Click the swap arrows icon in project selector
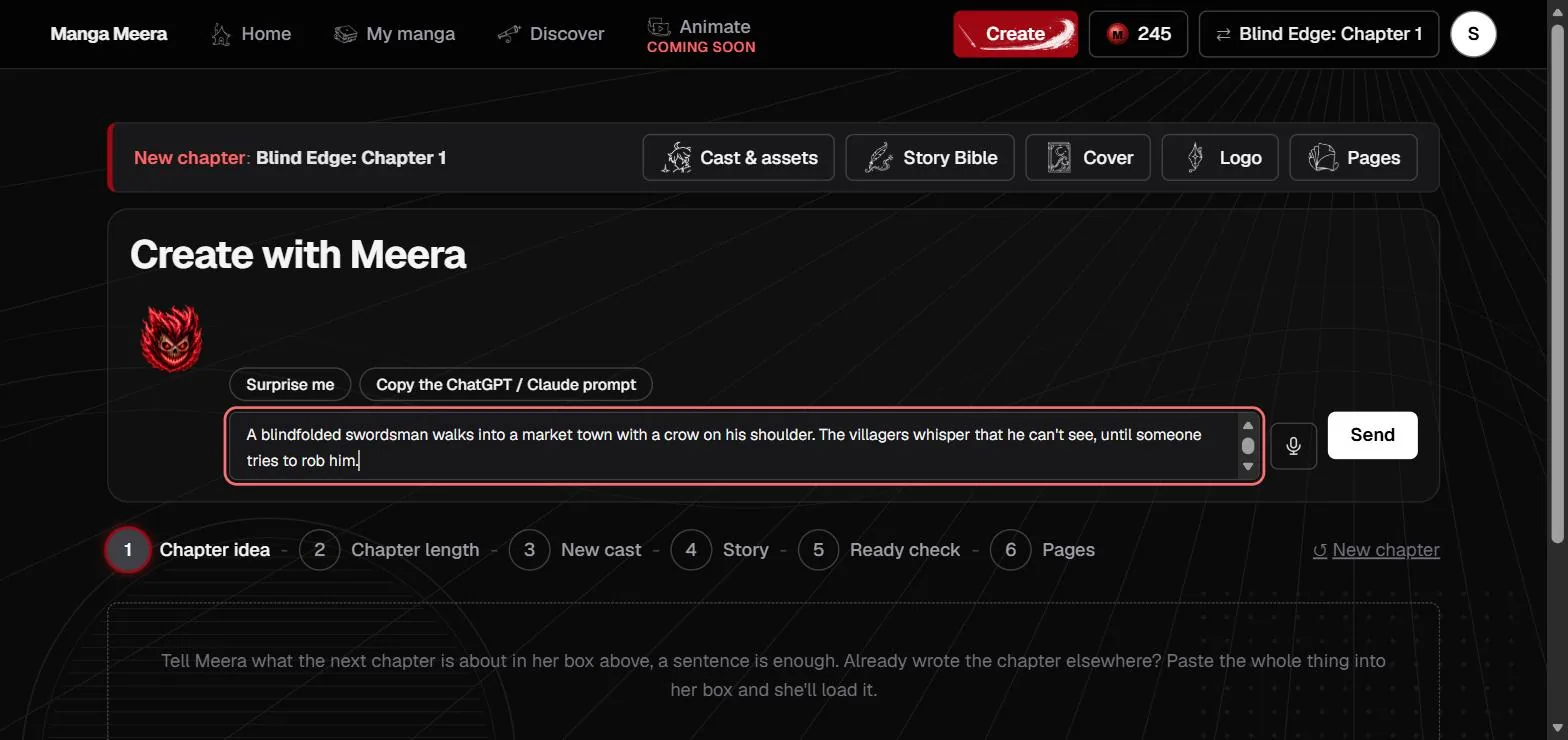This screenshot has height=740, width=1568. click(1222, 34)
